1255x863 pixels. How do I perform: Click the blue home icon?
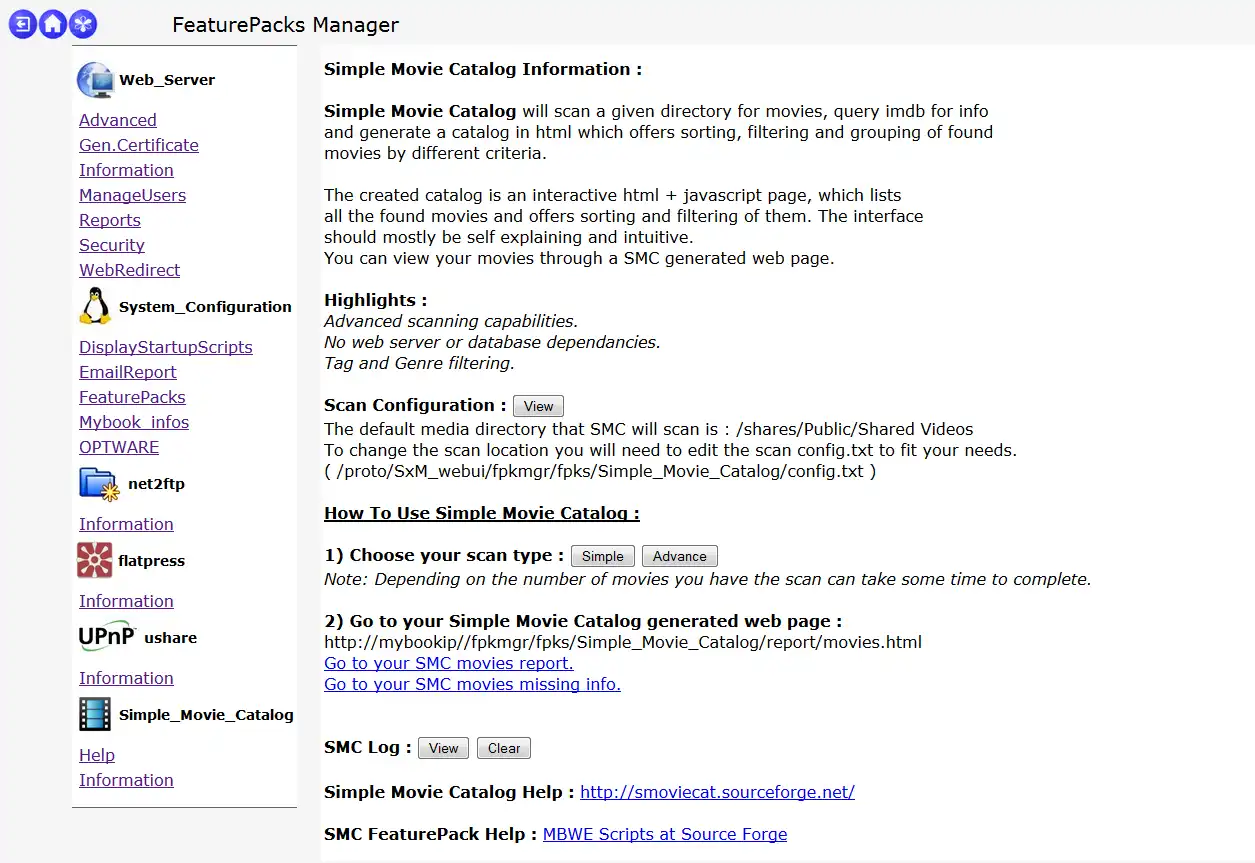(x=53, y=24)
